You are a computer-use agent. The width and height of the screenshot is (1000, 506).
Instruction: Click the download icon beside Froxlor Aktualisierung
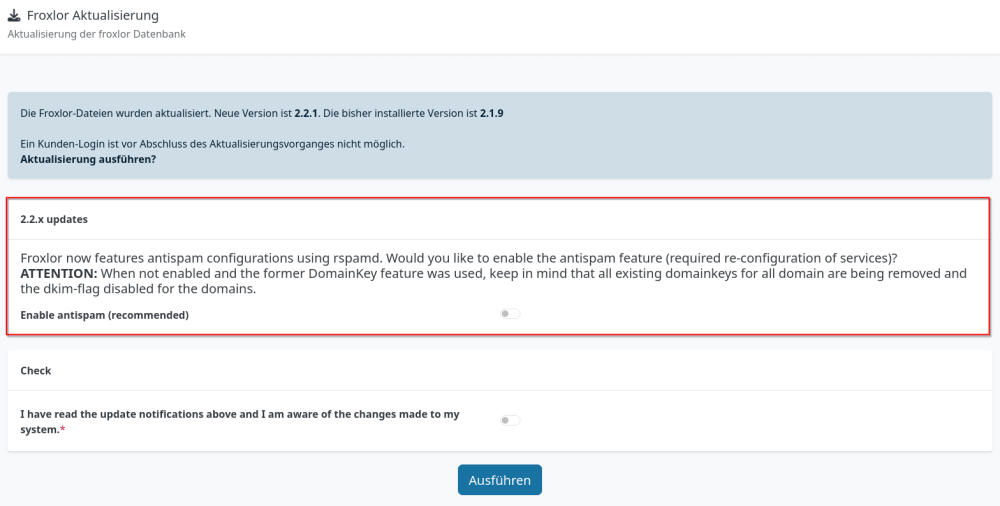pyautogui.click(x=14, y=16)
